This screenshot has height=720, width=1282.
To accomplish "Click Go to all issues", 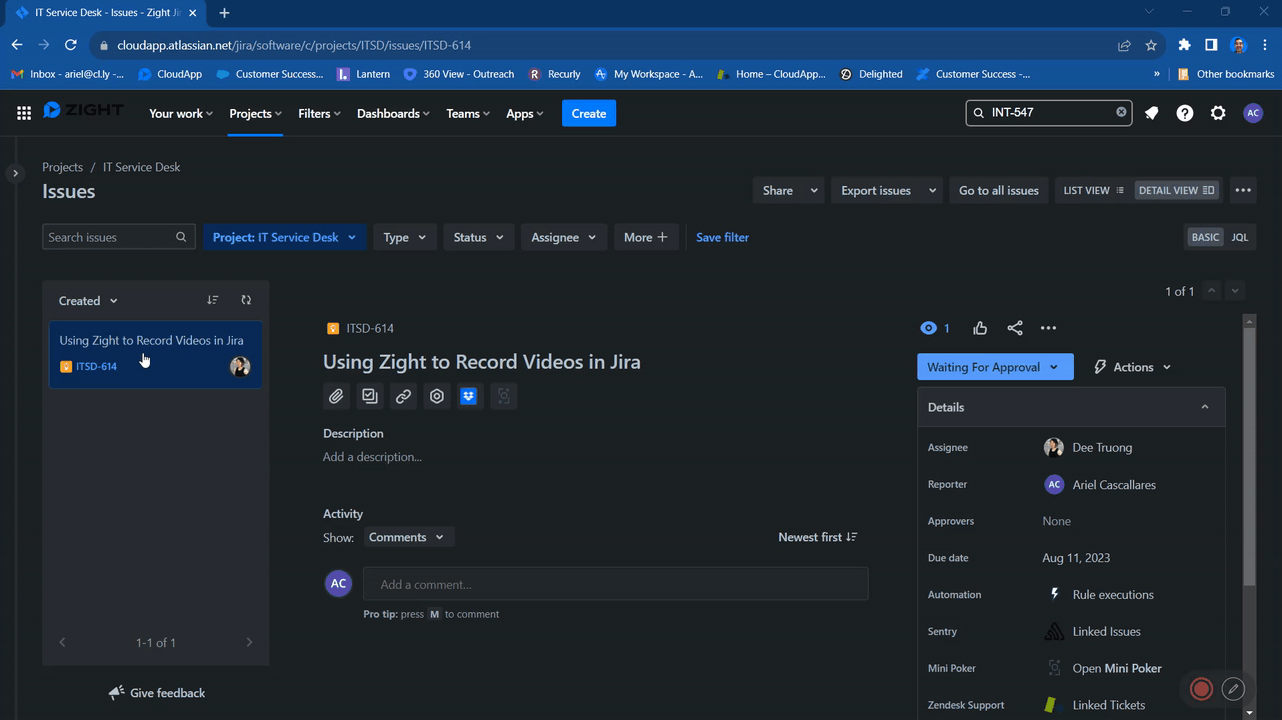I will 999,190.
